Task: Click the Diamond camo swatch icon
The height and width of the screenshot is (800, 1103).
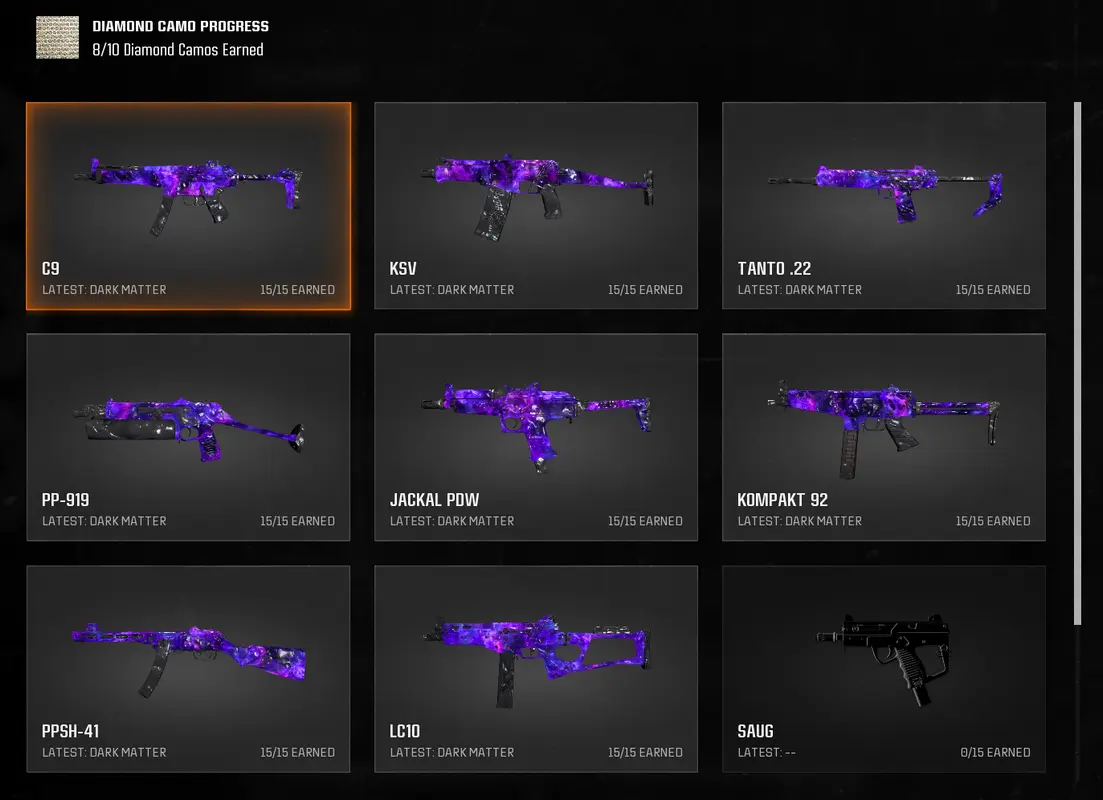Action: pyautogui.click(x=58, y=37)
